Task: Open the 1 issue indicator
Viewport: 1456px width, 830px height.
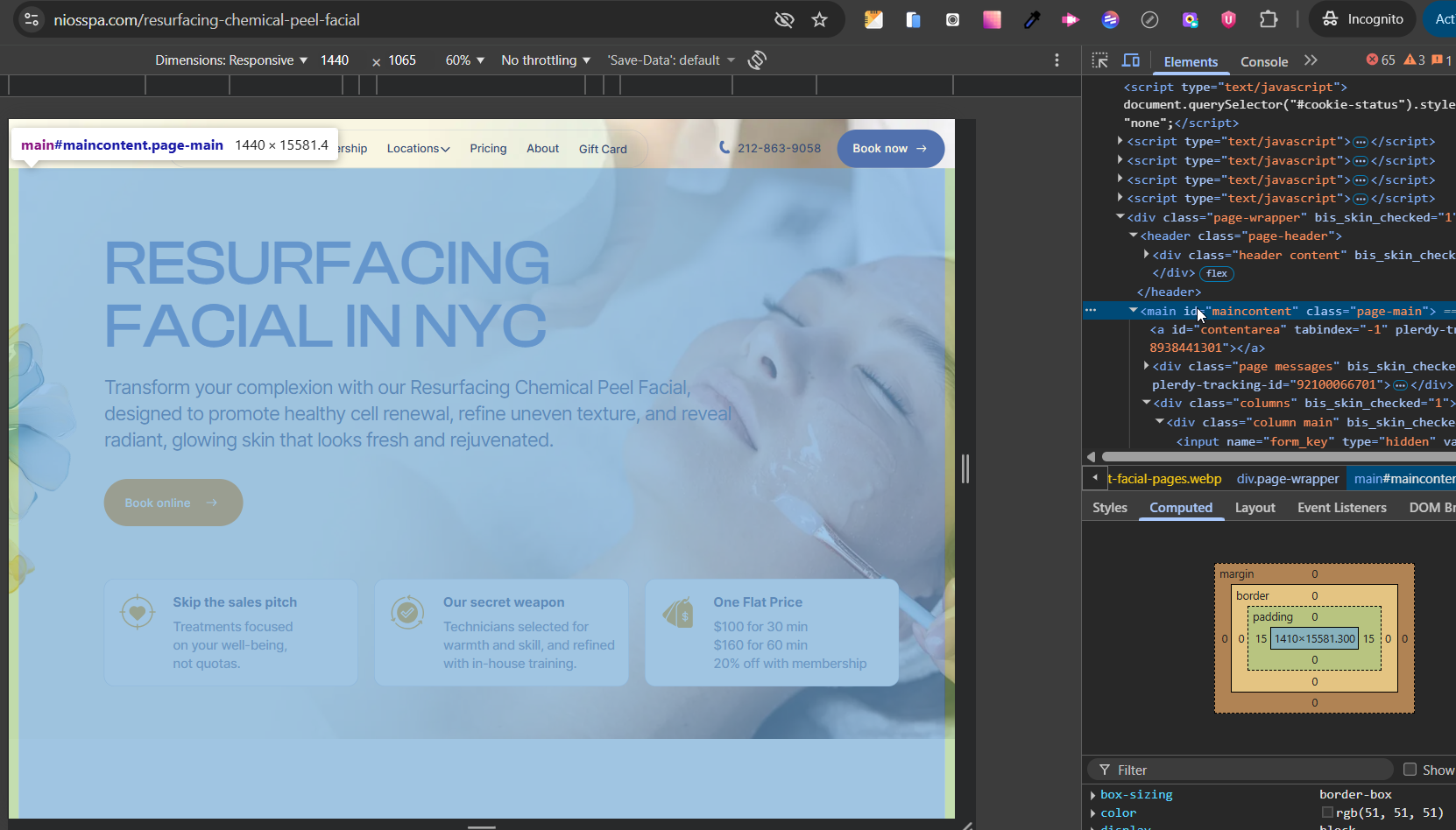Action: click(1442, 60)
